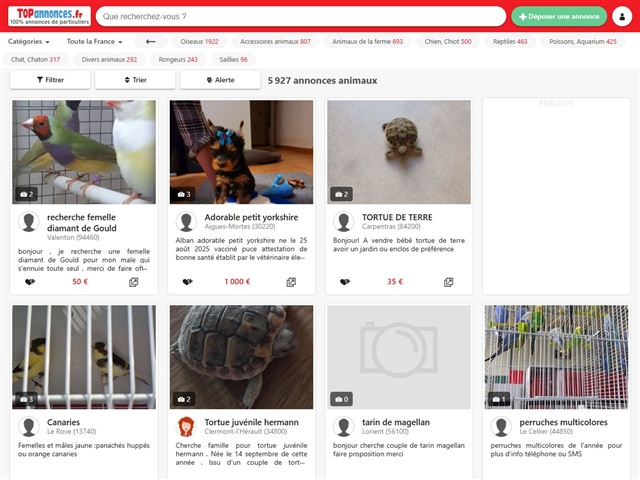This screenshot has width=640, height=480.
Task: Open the budgerigars cage photo
Action: click(556, 357)
